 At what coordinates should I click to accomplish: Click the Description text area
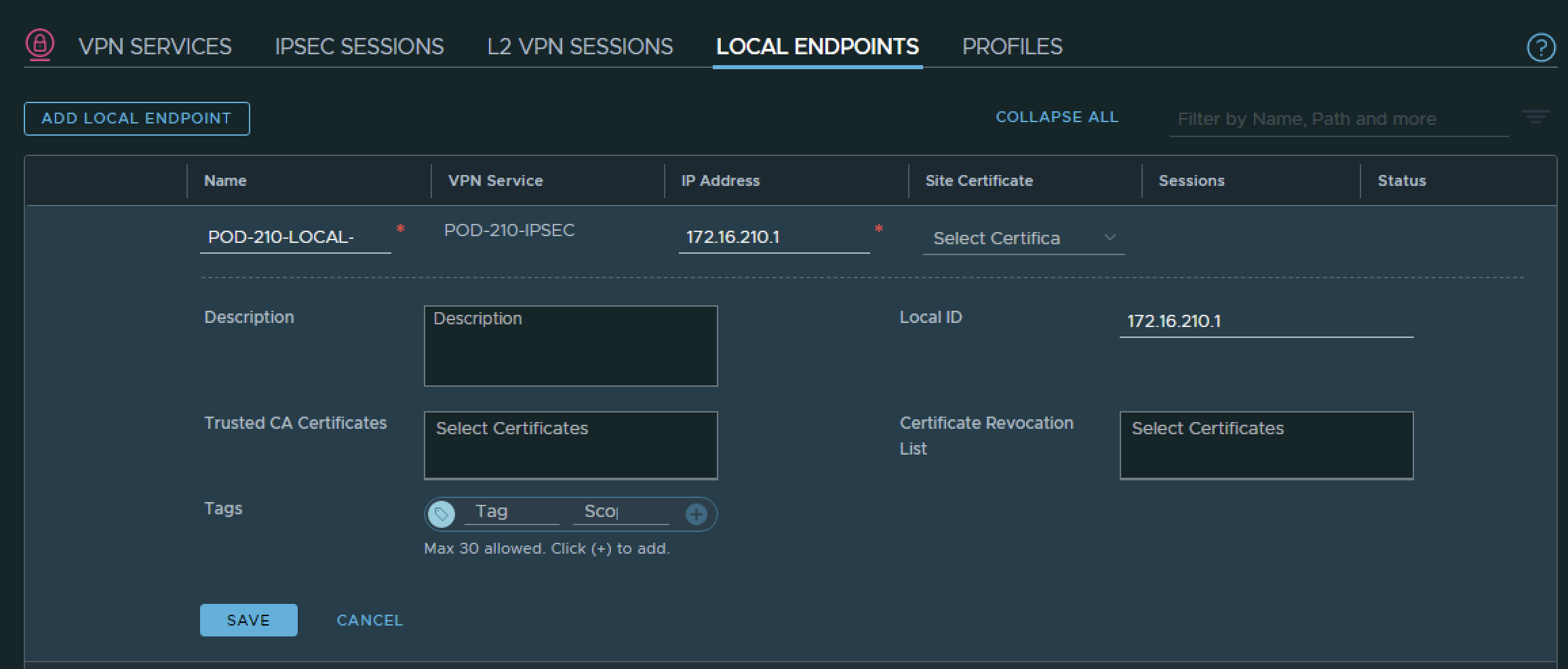coord(570,346)
